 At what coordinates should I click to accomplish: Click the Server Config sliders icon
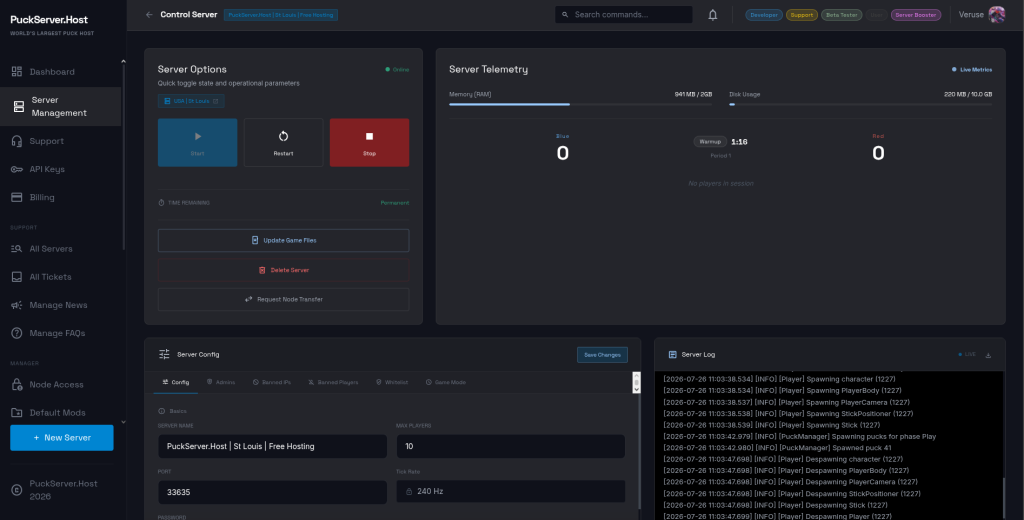[x=164, y=354]
